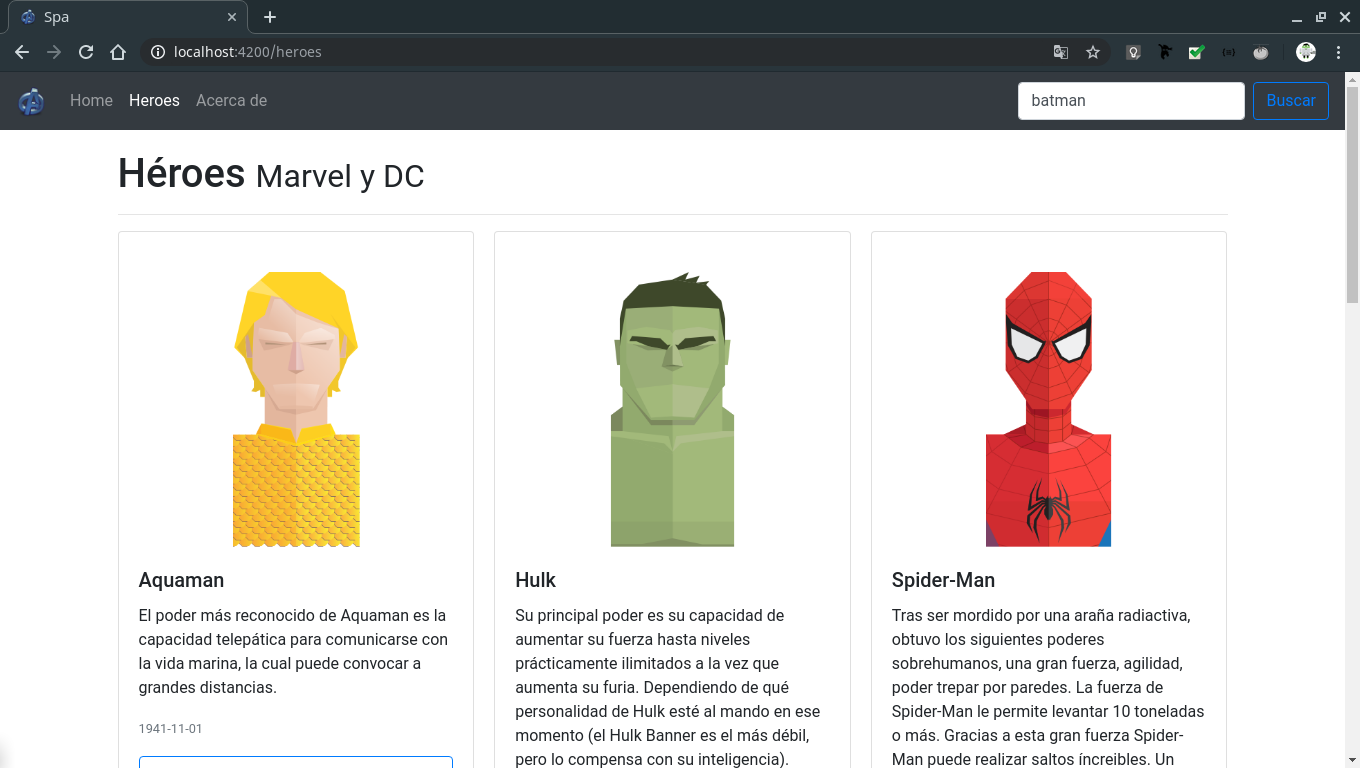Open the tomato timer extension

(x=1261, y=52)
